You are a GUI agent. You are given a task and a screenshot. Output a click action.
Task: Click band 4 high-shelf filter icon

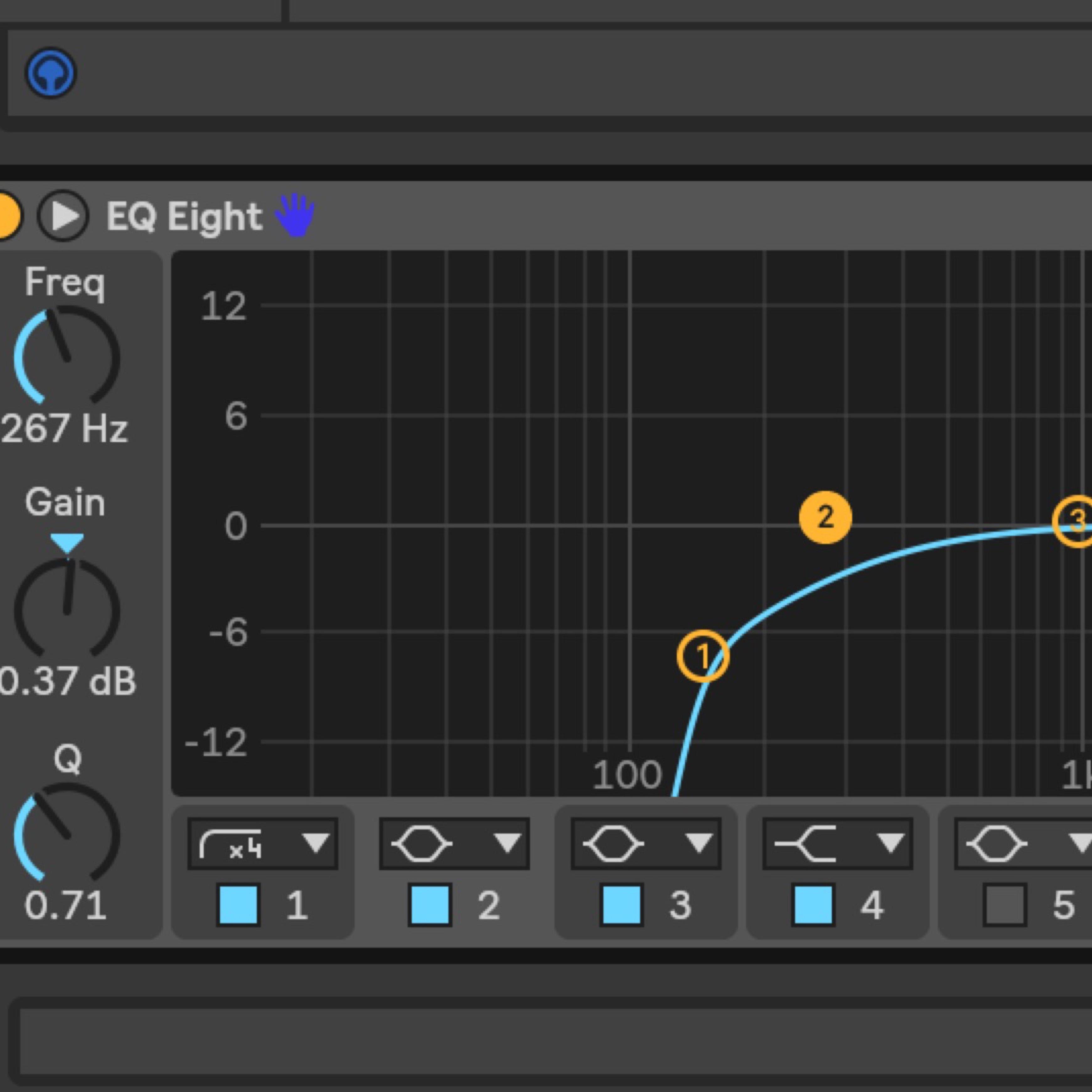pyautogui.click(x=805, y=844)
